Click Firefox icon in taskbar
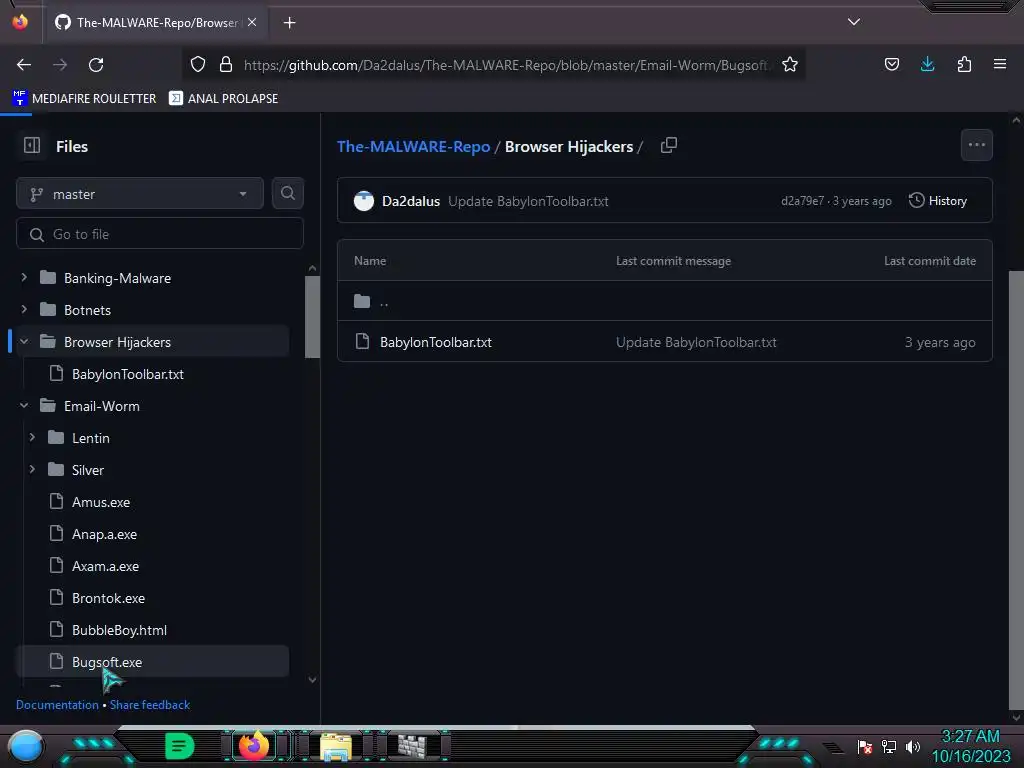This screenshot has width=1024, height=768. coord(254,745)
